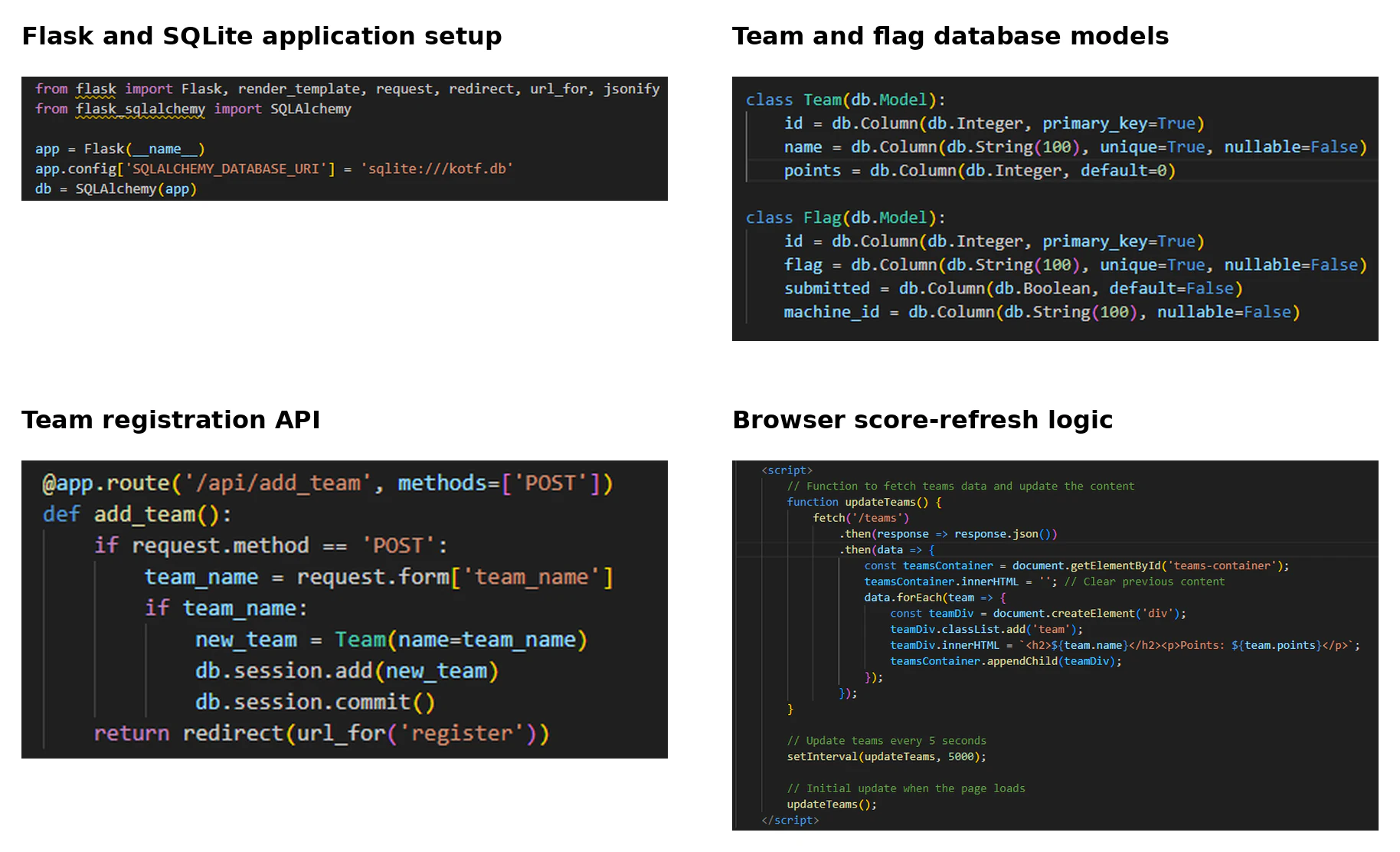Screen dimensions: 1400x852
Task: Click the 'points = db.Column' line
Action: 980,171
